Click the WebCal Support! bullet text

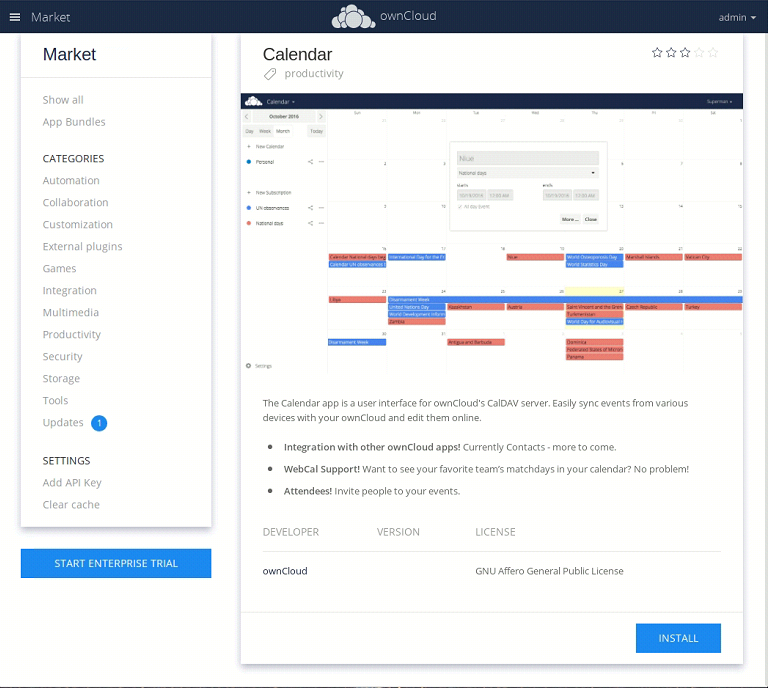coord(322,469)
